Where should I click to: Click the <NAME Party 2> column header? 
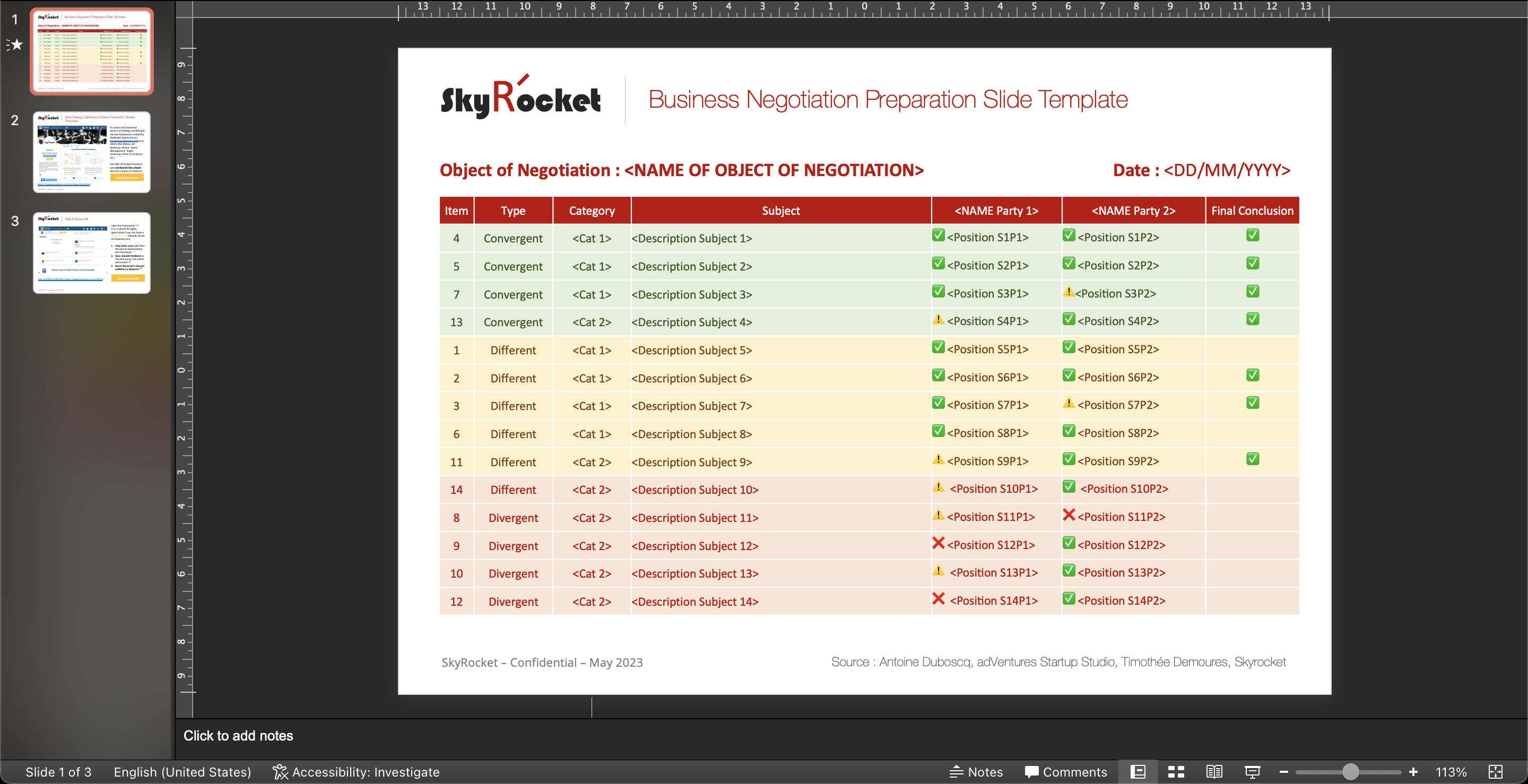(1134, 211)
